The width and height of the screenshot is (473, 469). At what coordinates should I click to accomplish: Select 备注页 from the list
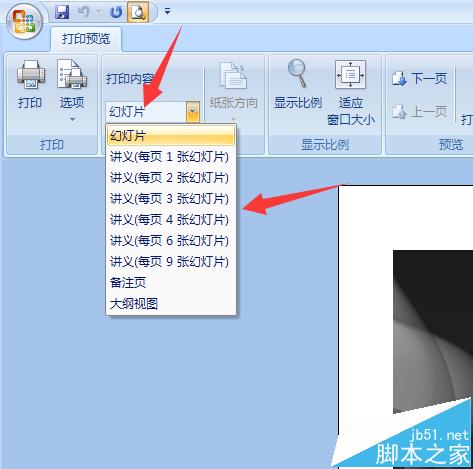point(171,283)
